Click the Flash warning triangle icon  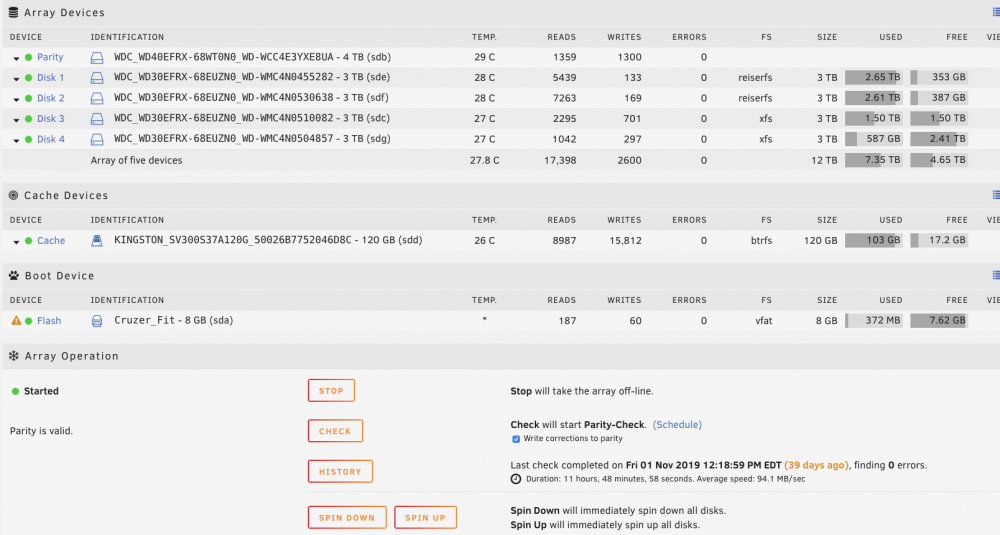coord(16,320)
